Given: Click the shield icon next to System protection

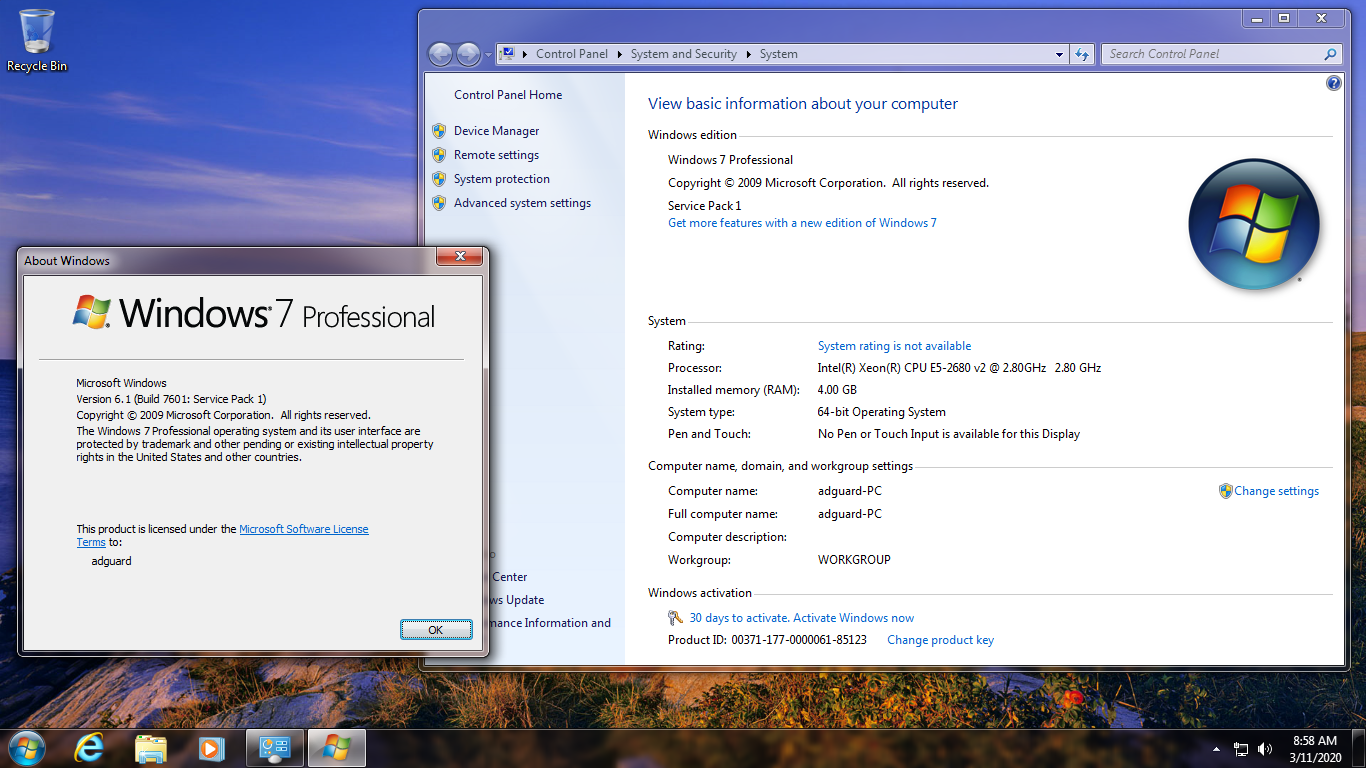Looking at the screenshot, I should tap(439, 179).
